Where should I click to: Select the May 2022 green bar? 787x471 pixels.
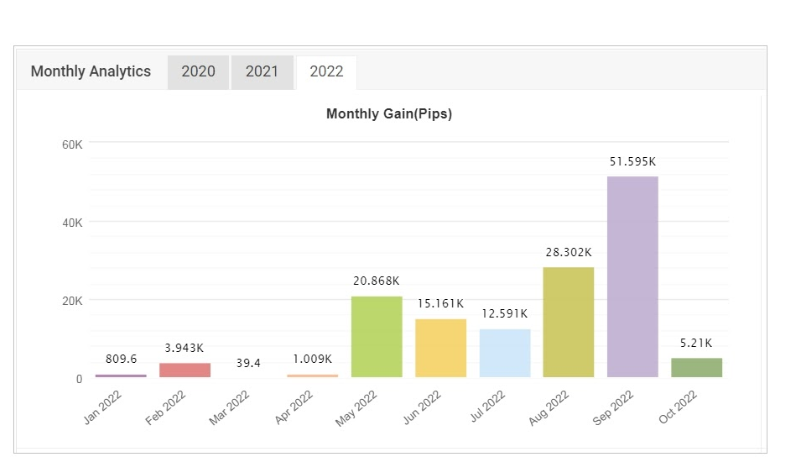pos(376,336)
